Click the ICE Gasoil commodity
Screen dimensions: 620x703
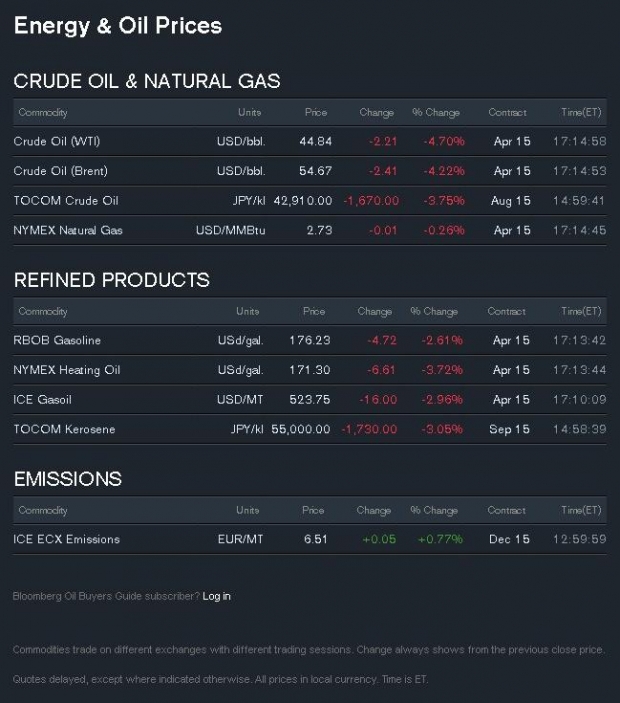[x=42, y=400]
